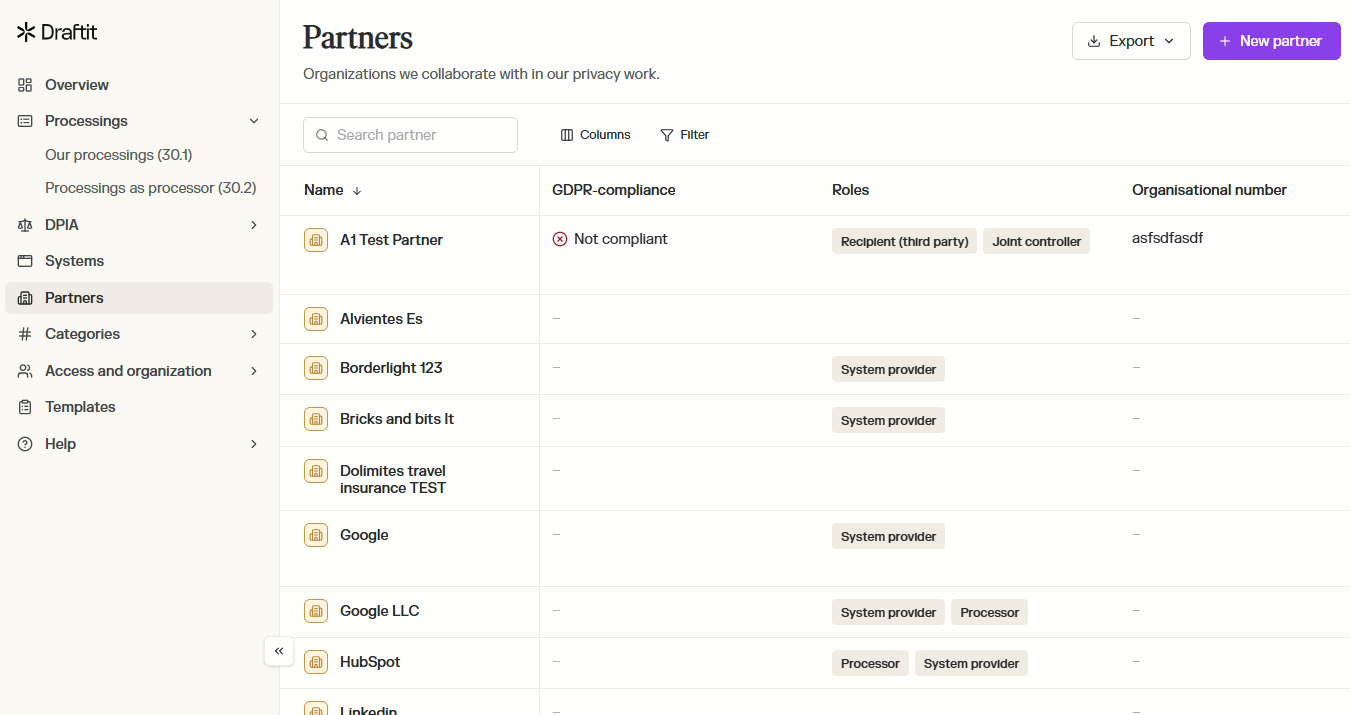This screenshot has height=715, width=1350.
Task: Click the Not compliant red X icon
Action: click(x=560, y=239)
